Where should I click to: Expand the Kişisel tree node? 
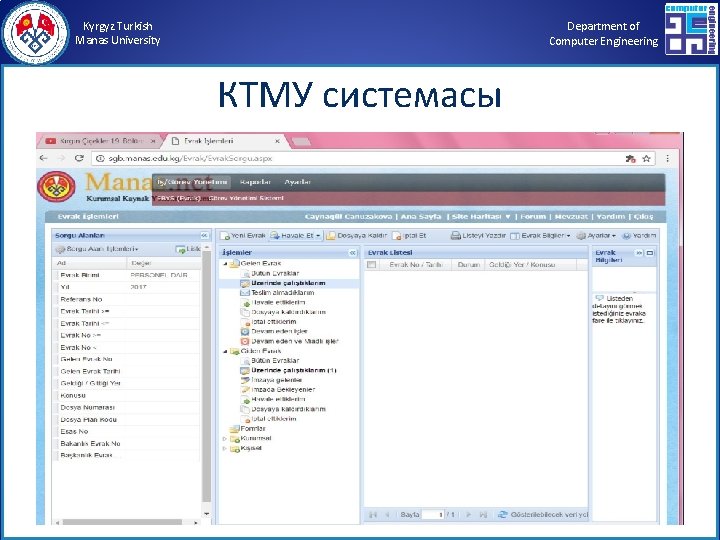(x=225, y=449)
